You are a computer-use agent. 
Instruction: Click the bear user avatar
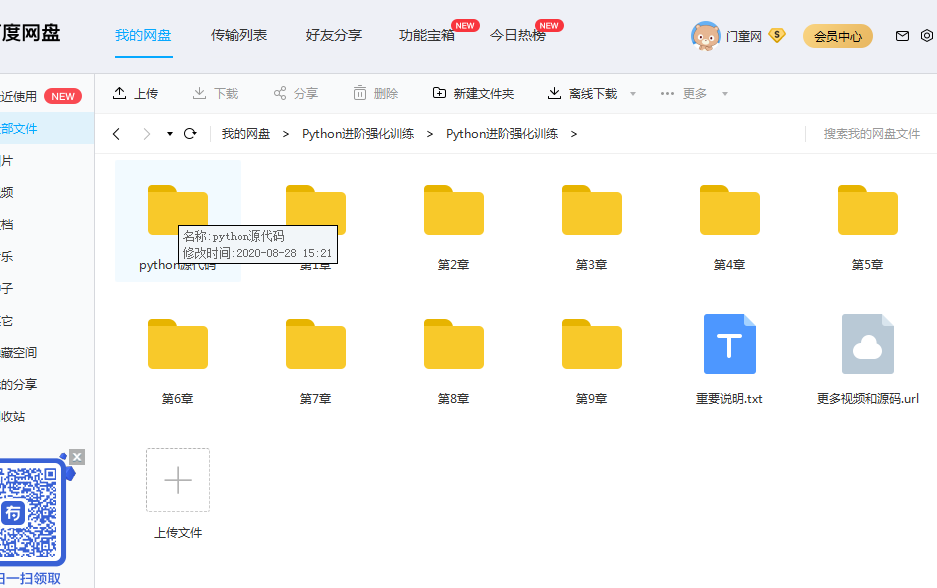click(706, 36)
